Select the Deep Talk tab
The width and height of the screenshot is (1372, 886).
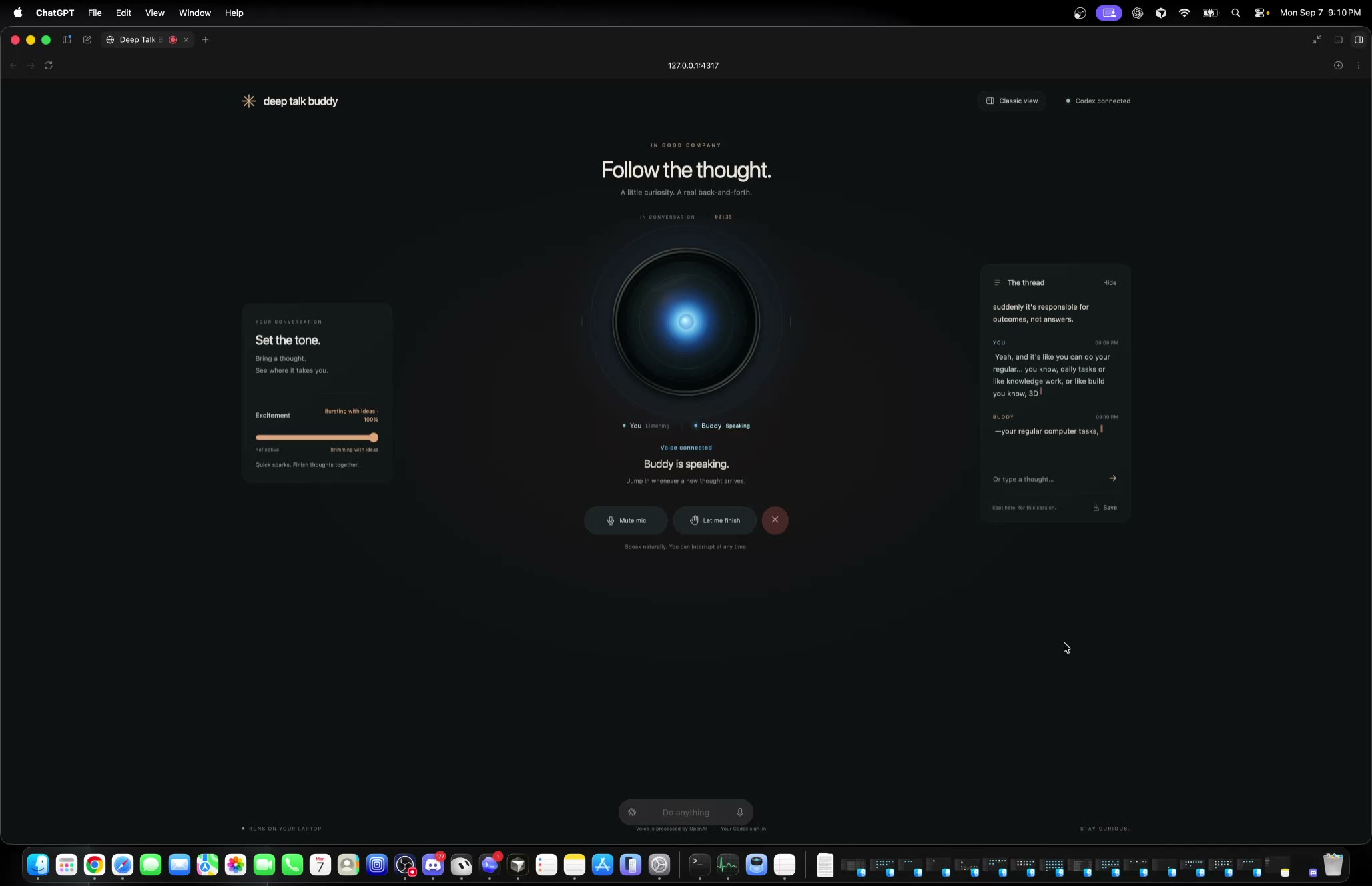pyautogui.click(x=141, y=40)
